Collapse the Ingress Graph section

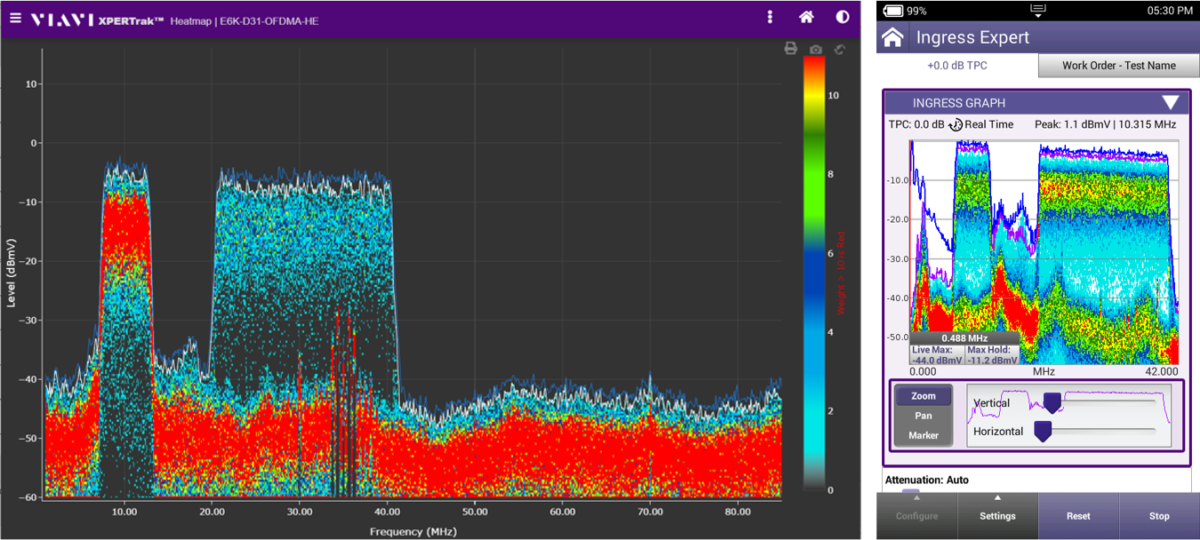pyautogui.click(x=1170, y=103)
